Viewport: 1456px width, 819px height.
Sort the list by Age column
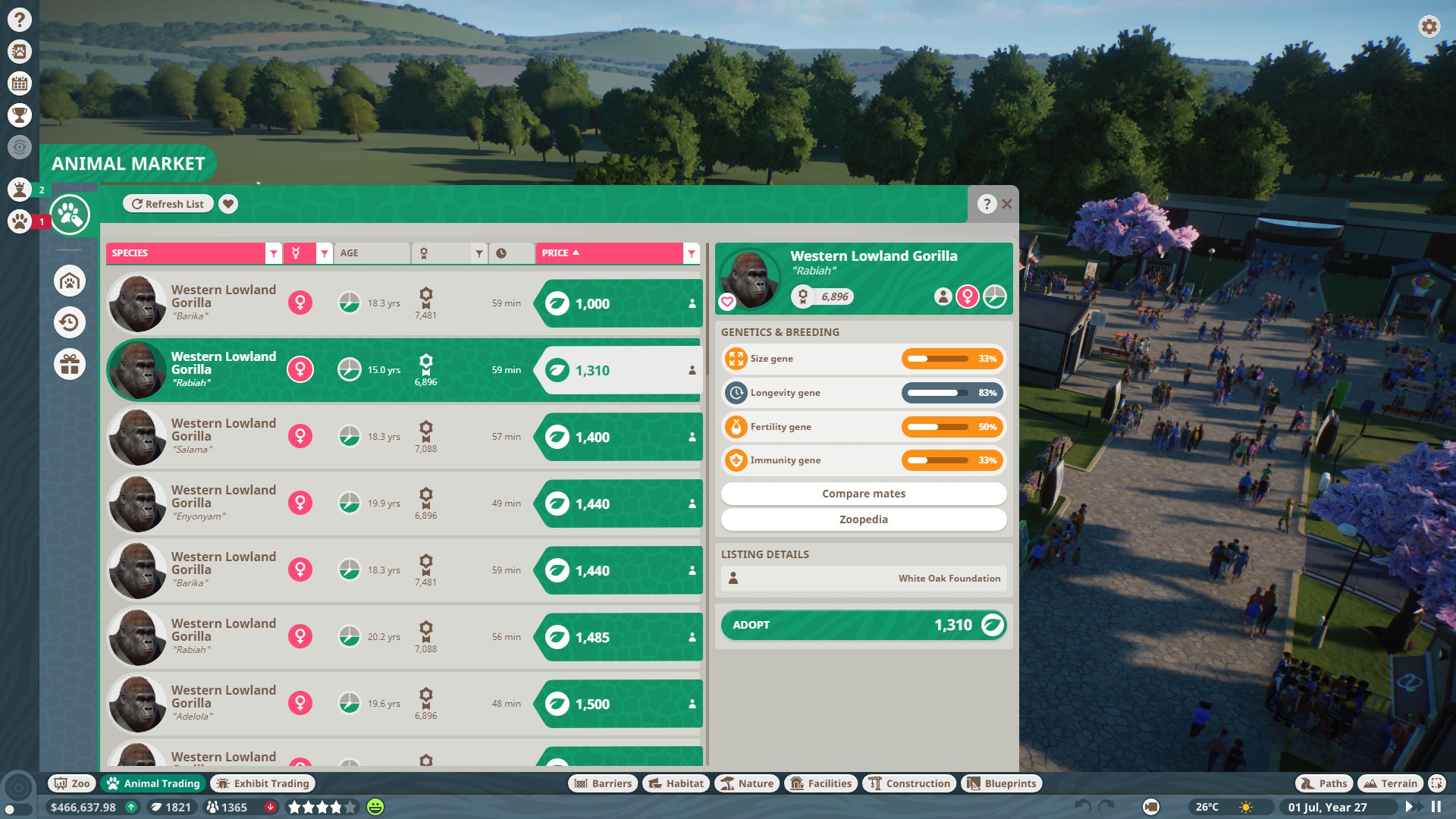click(x=371, y=253)
